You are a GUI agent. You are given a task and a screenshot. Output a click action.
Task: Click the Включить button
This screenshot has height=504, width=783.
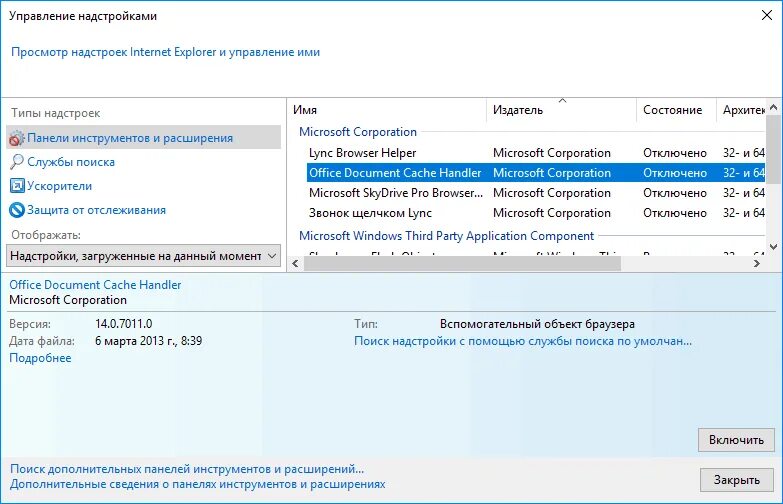[x=736, y=440]
